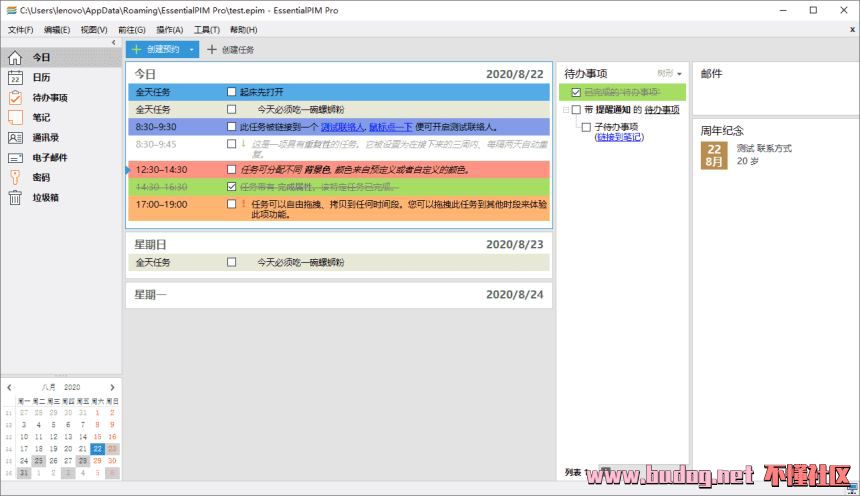Click 2020 year selector in mini calendar

pyautogui.click(x=72, y=387)
